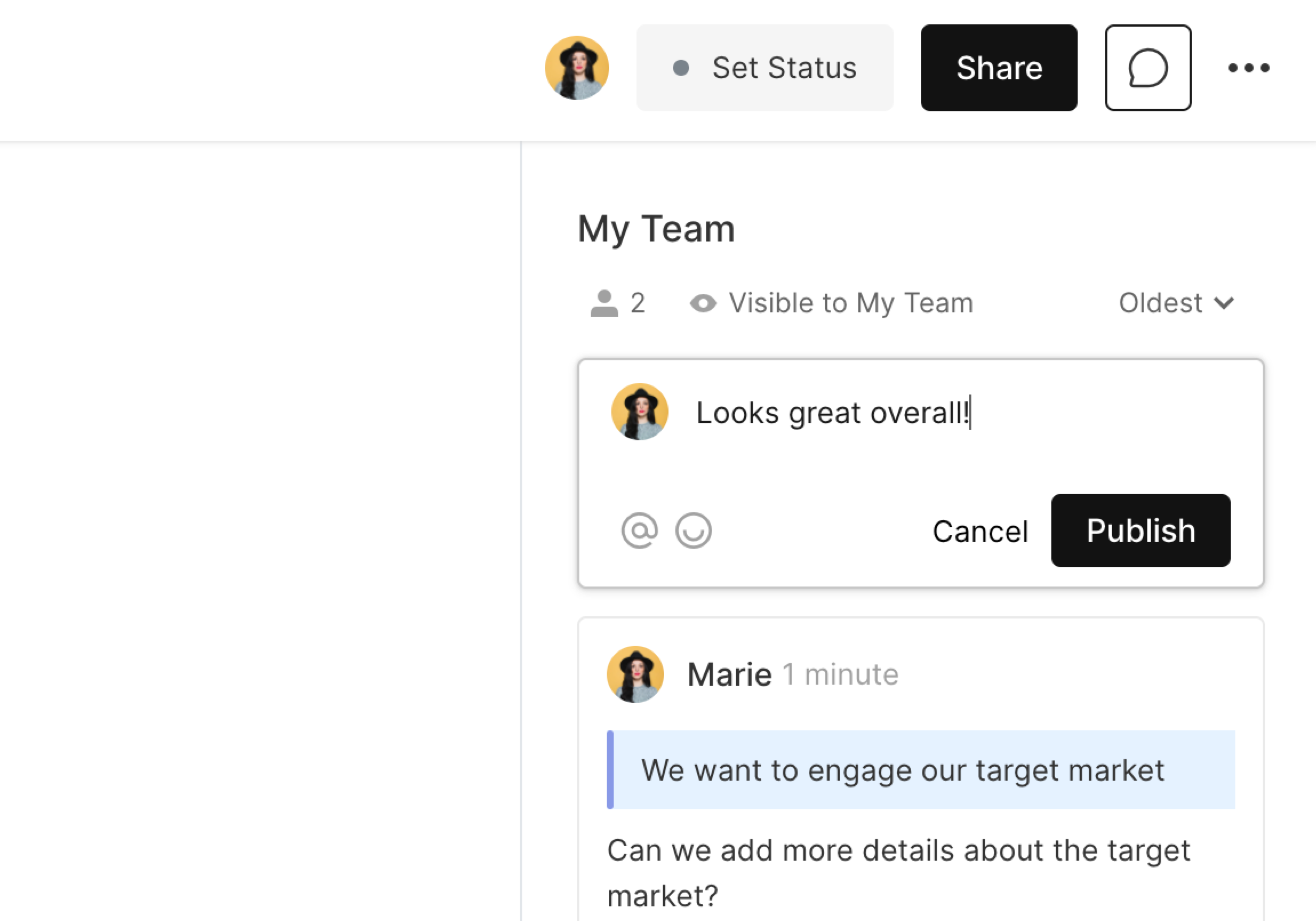
Task: Click the My Team panel heading
Action: click(656, 229)
